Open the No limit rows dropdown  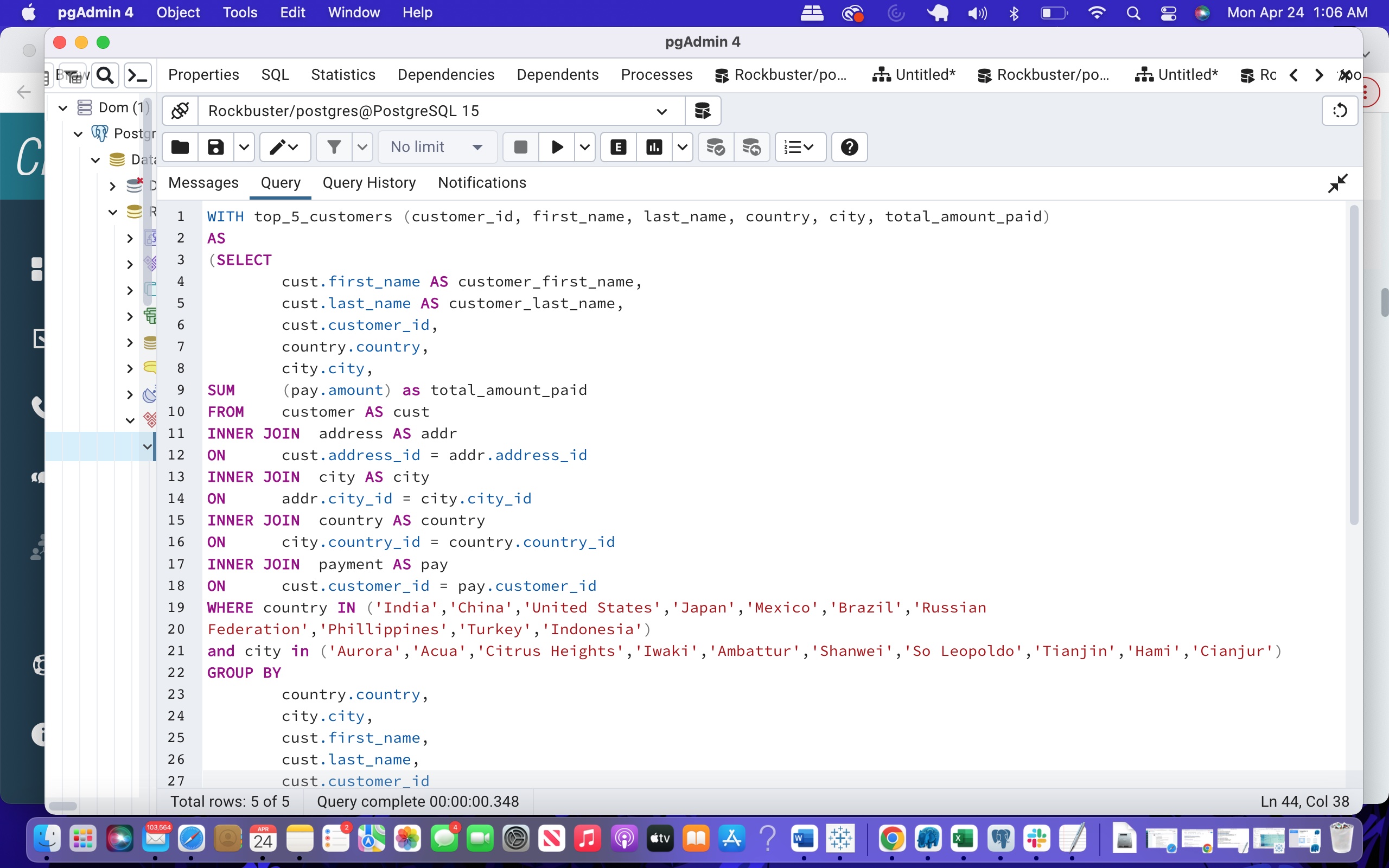[x=436, y=148]
